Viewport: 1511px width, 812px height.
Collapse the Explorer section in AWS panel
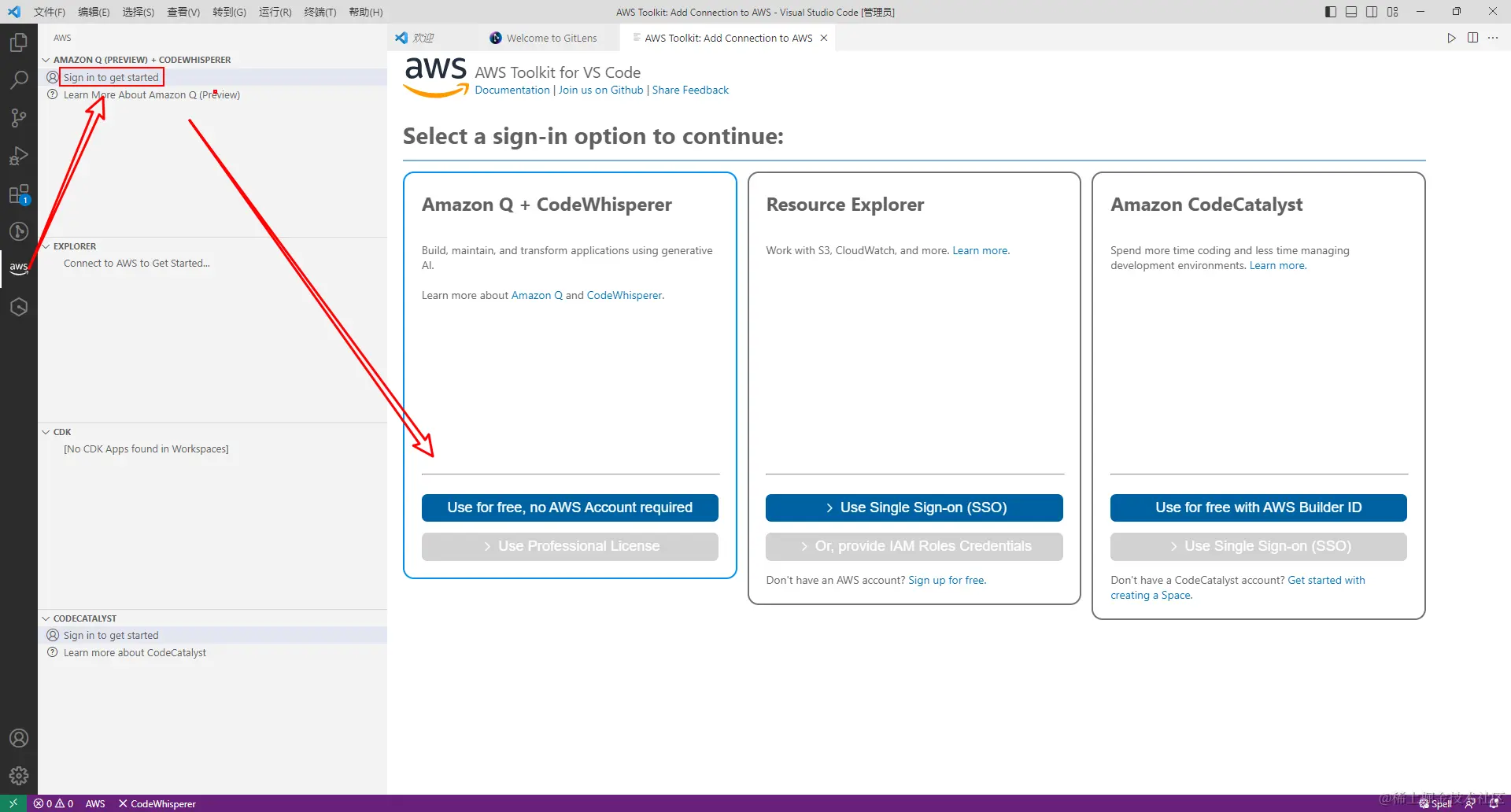(46, 246)
